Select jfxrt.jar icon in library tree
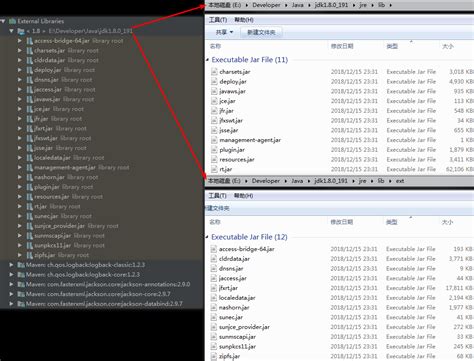The height and width of the screenshot is (361, 474). coord(29,128)
